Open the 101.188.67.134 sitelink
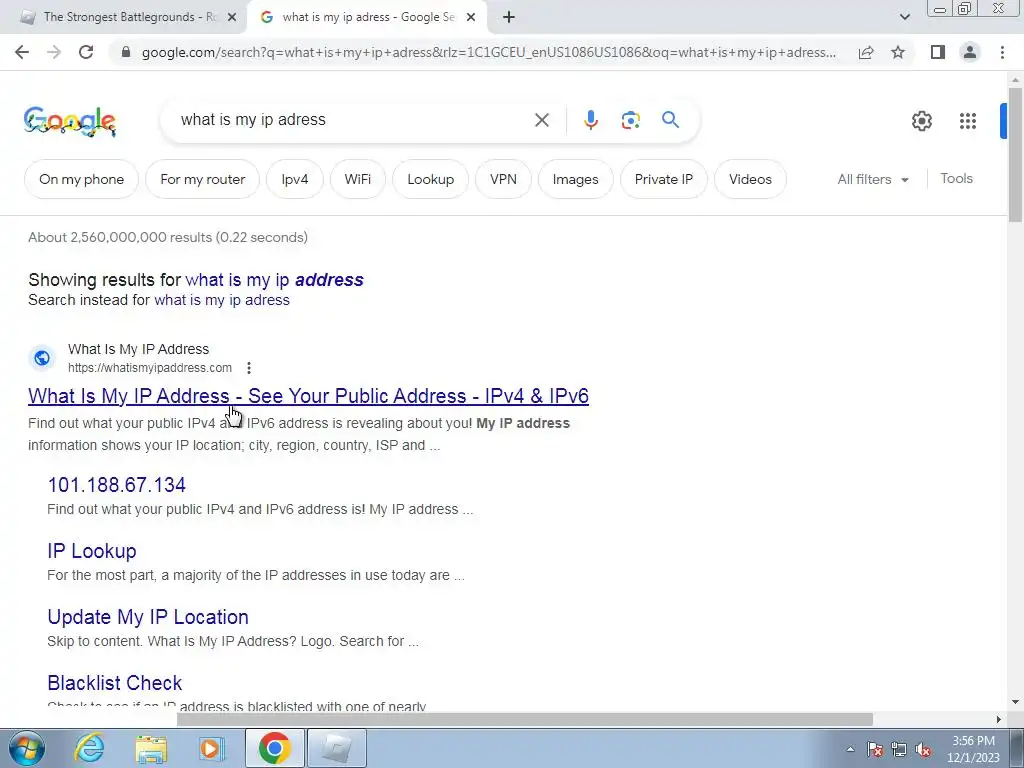 pos(116,485)
